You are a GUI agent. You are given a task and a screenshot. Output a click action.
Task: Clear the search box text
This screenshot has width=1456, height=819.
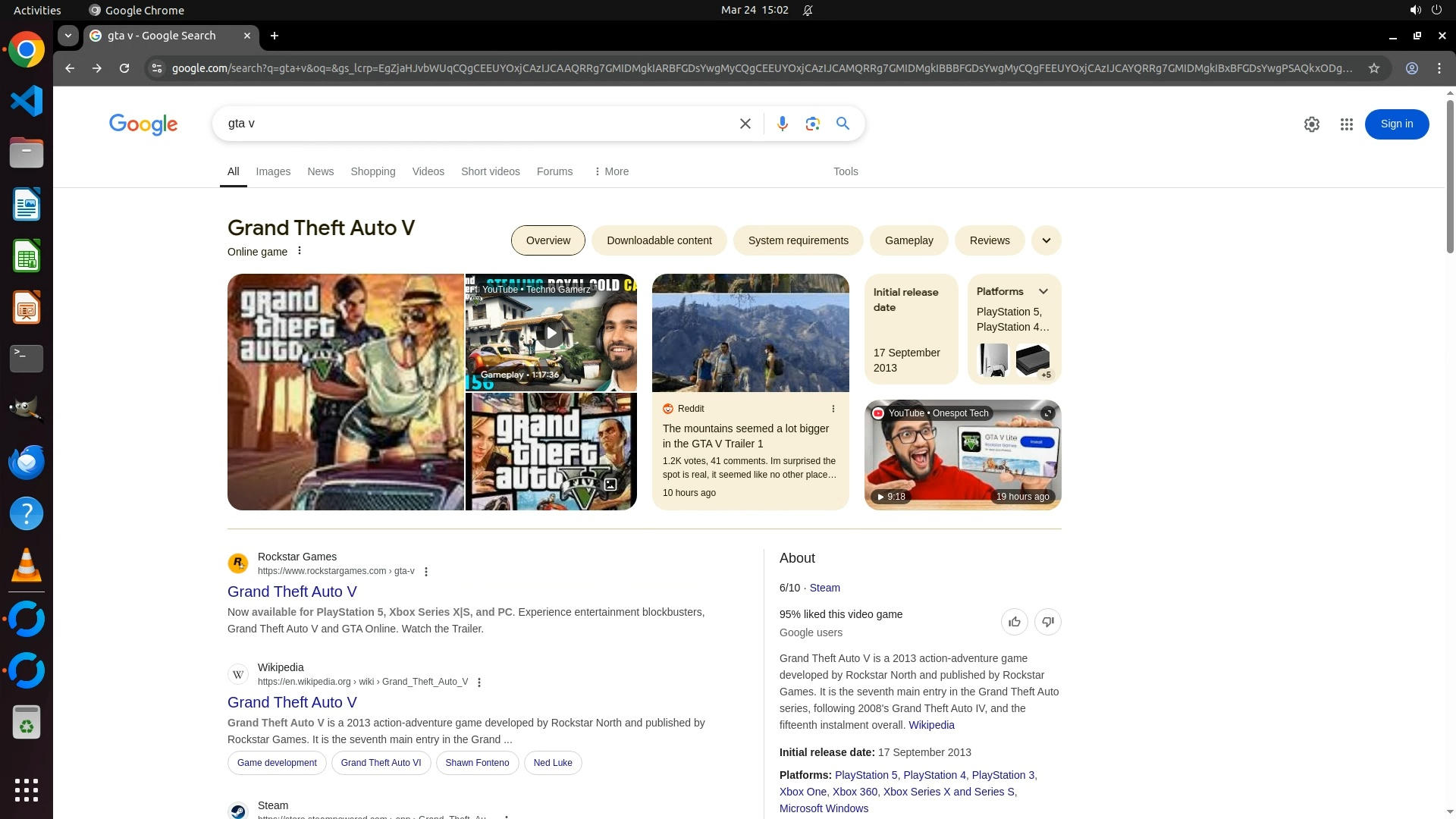745,124
